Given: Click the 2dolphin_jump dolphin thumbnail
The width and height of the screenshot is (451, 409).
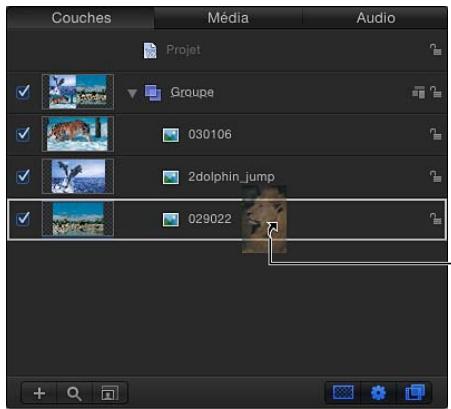Looking at the screenshot, I should tap(78, 176).
